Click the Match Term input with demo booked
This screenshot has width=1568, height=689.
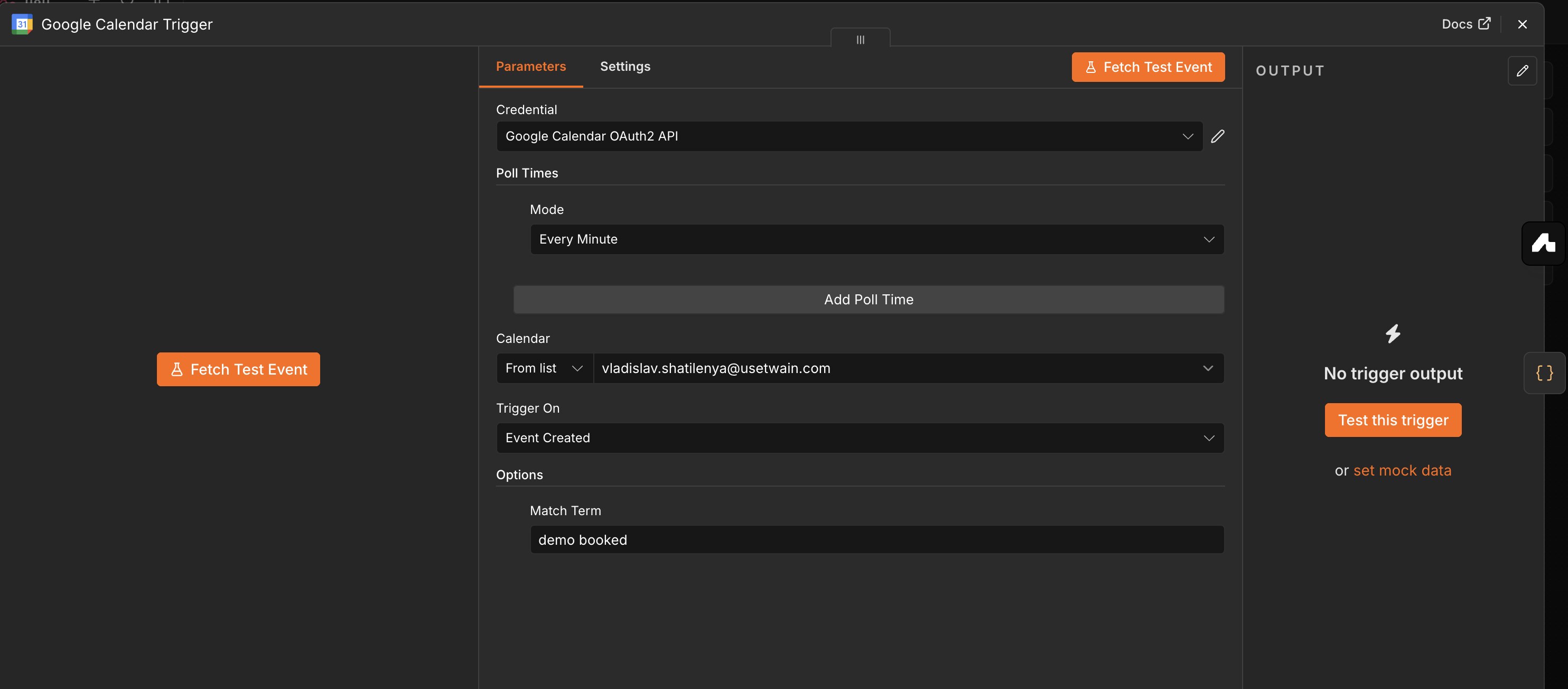[x=877, y=539]
